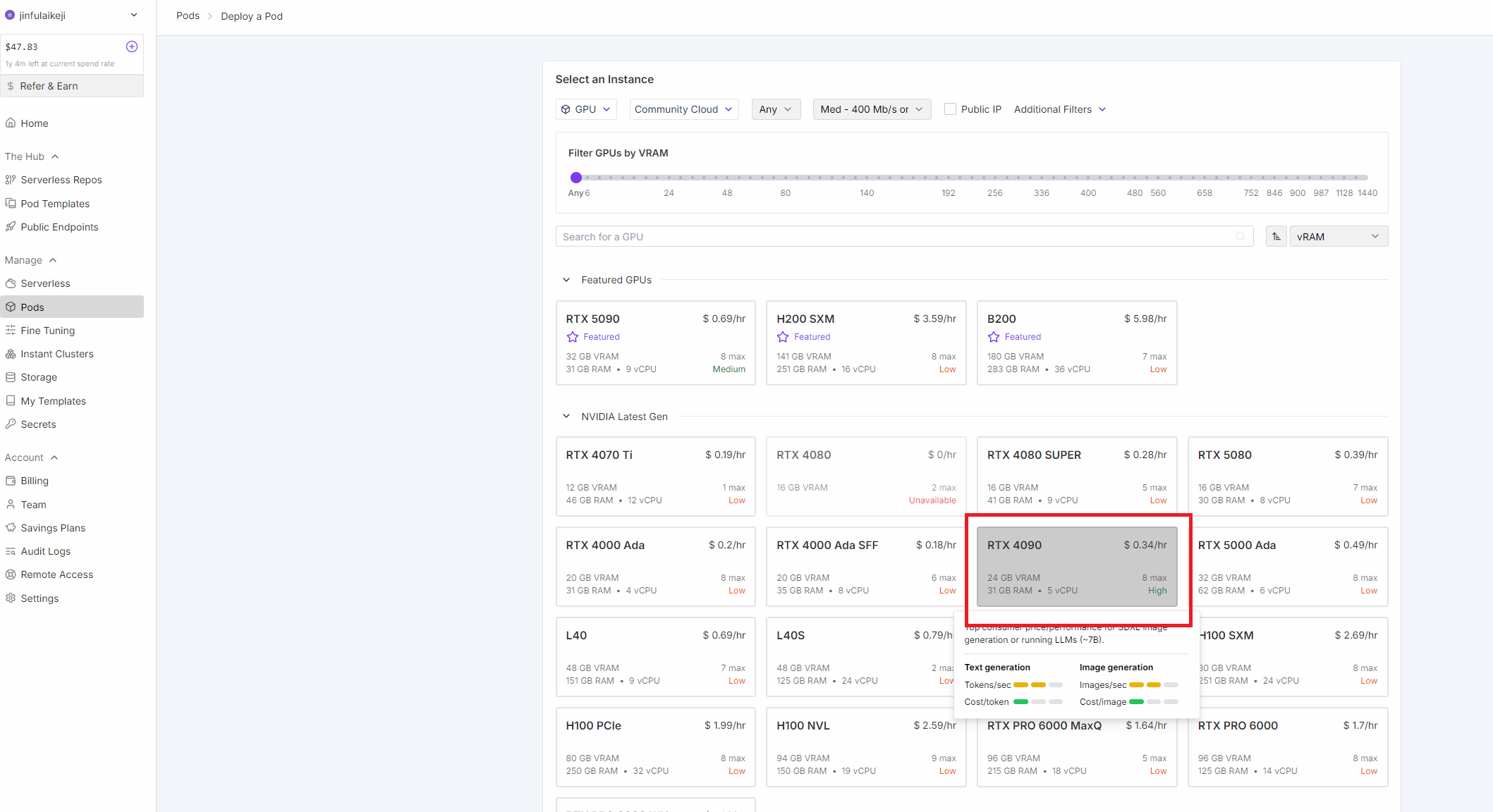Click the Featured star on the RTX 5090 card
The width and height of the screenshot is (1493, 812).
573,337
